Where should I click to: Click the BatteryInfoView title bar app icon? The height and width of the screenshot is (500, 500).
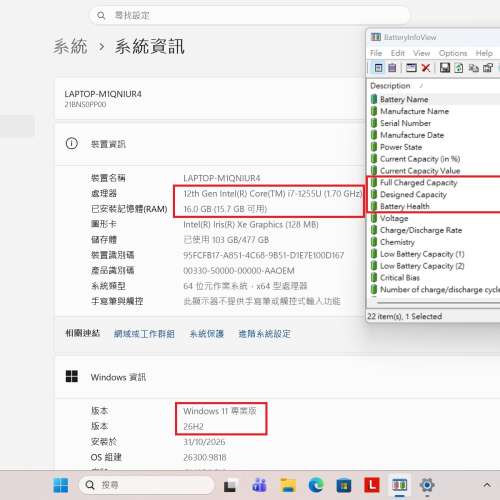click(376, 37)
